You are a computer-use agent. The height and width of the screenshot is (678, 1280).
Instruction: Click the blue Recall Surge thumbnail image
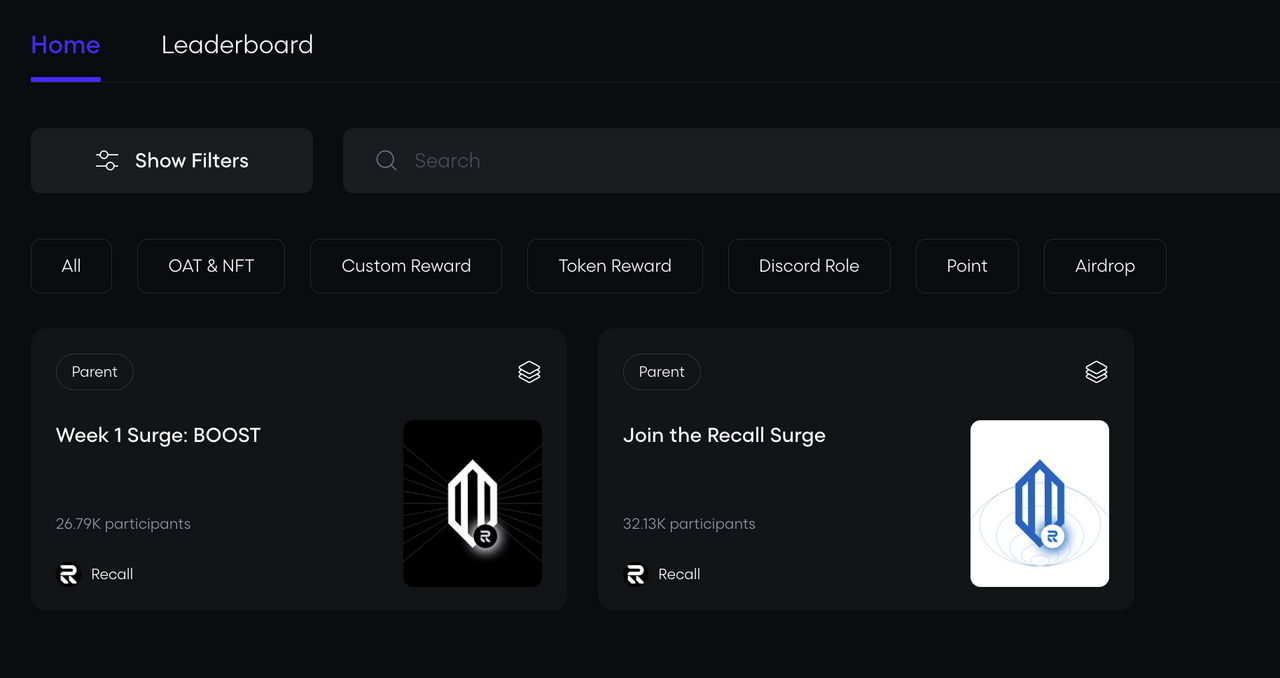(x=1039, y=503)
